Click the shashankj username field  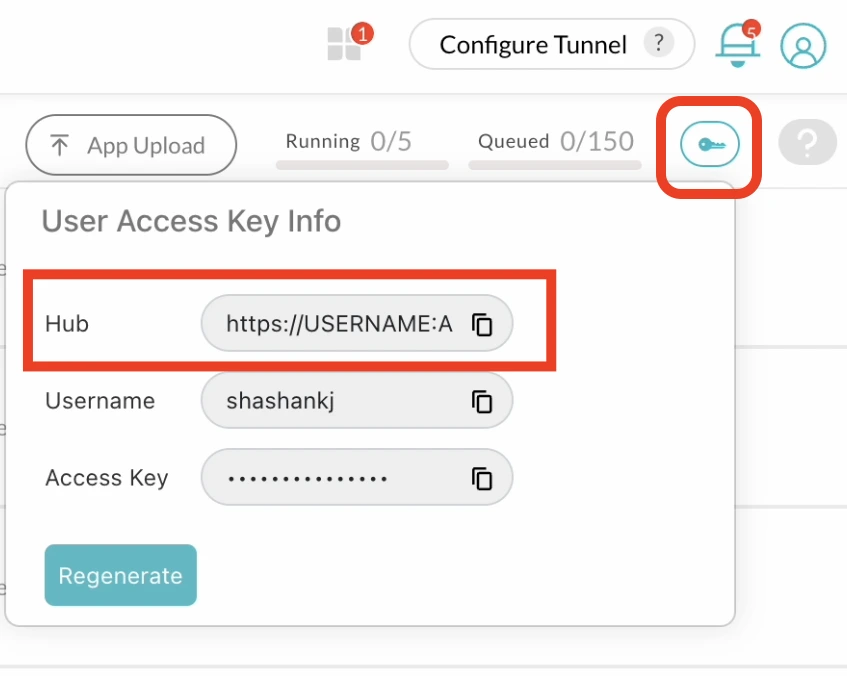point(338,402)
